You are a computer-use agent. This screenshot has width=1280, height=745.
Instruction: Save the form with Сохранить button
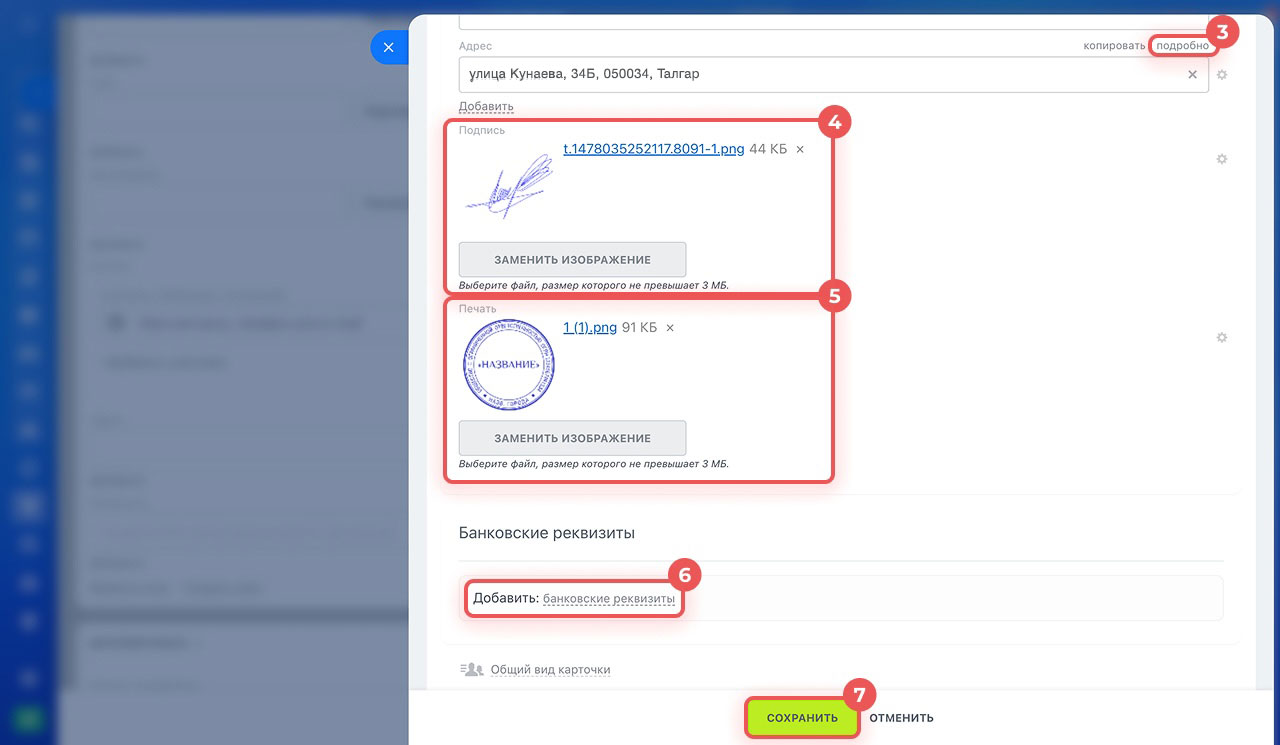coord(802,718)
